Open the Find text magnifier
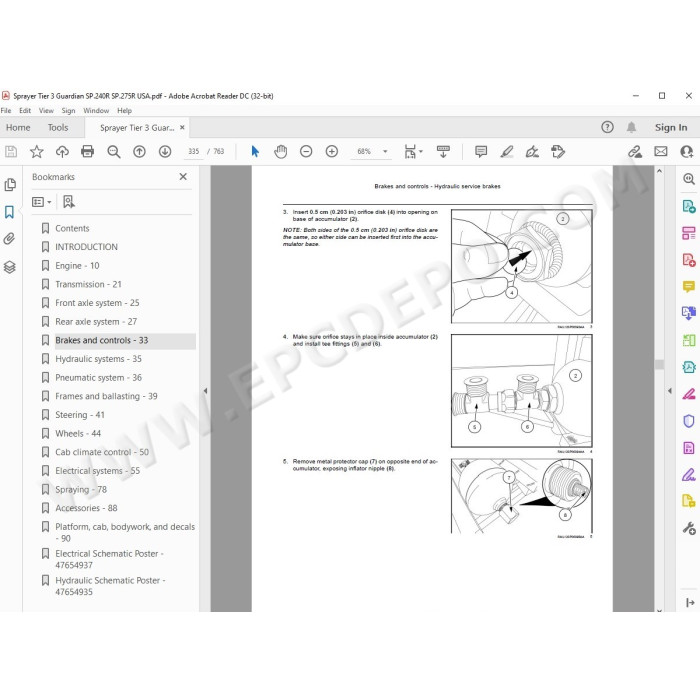 click(114, 152)
